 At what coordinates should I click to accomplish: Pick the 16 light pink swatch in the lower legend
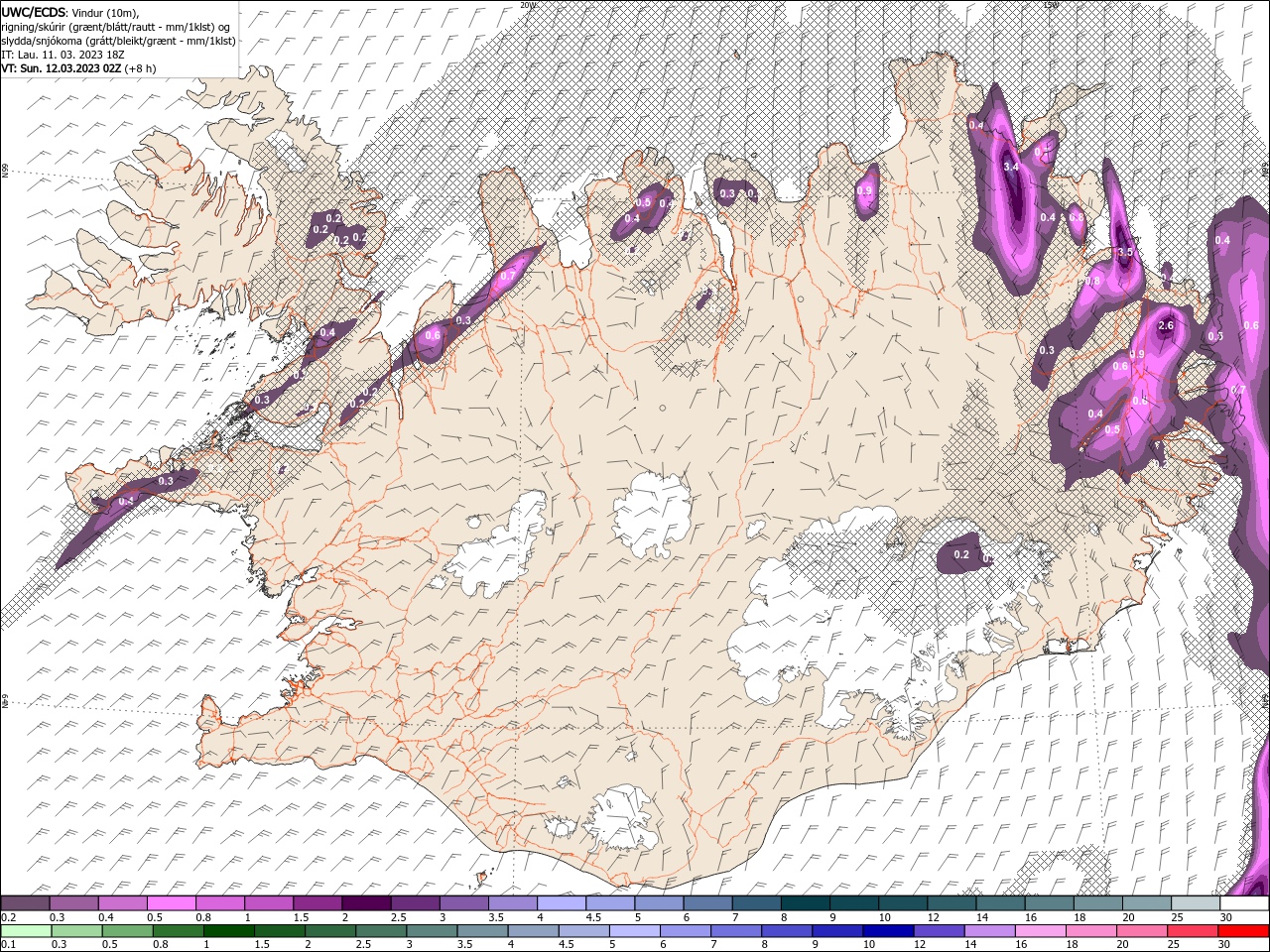(1042, 930)
